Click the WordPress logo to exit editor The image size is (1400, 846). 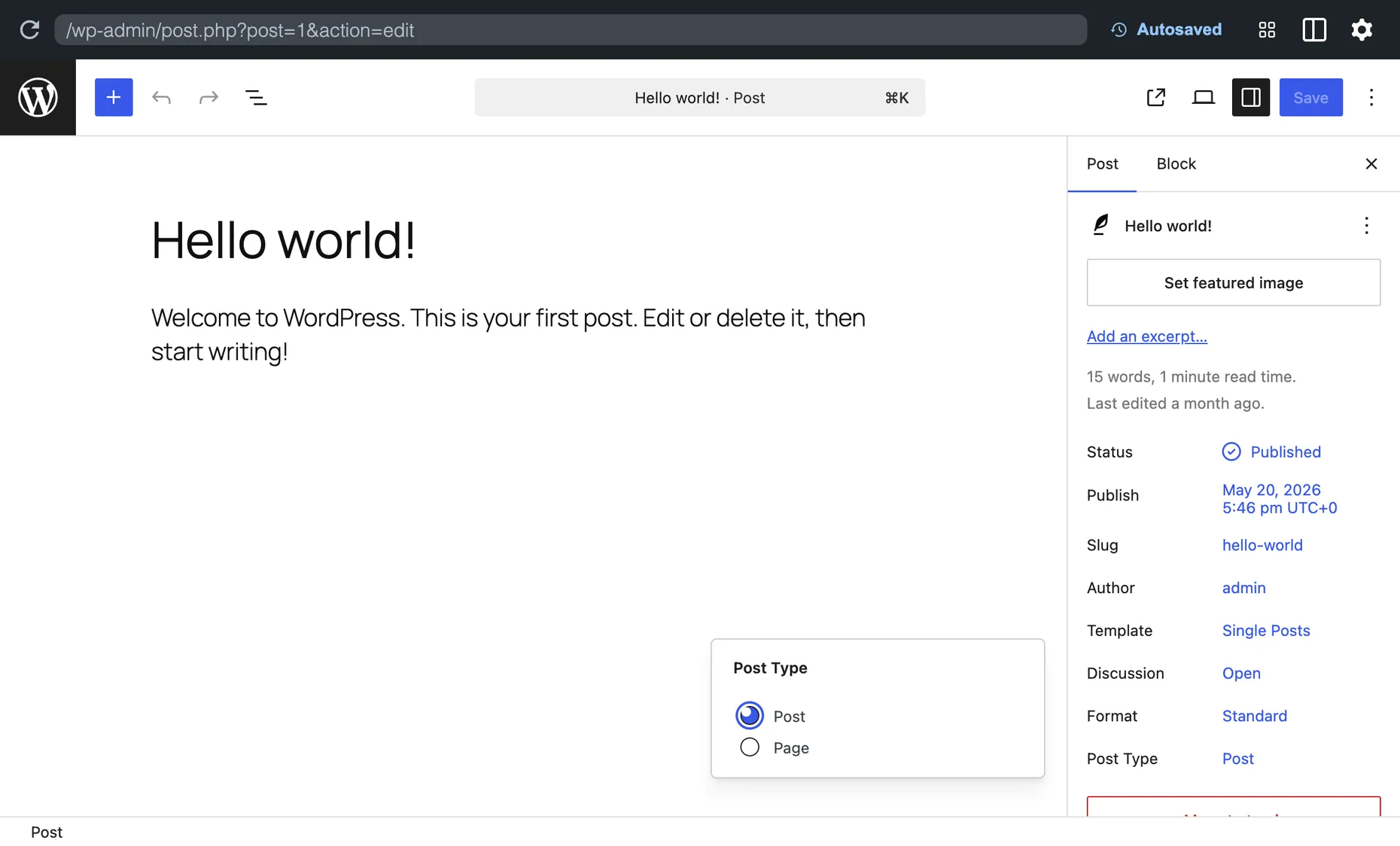point(38,97)
